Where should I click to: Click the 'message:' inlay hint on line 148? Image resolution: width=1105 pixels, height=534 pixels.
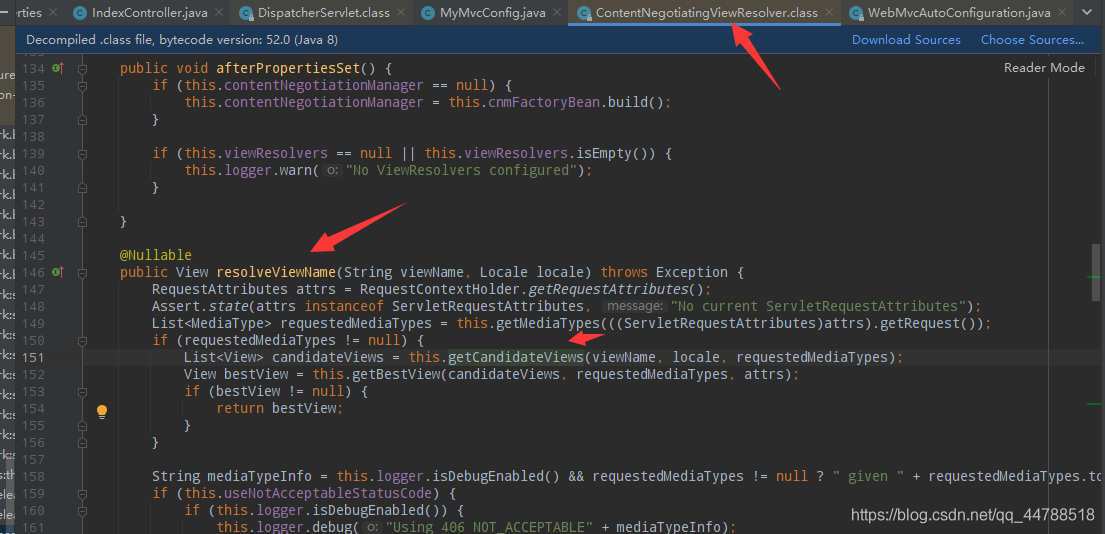point(636,306)
